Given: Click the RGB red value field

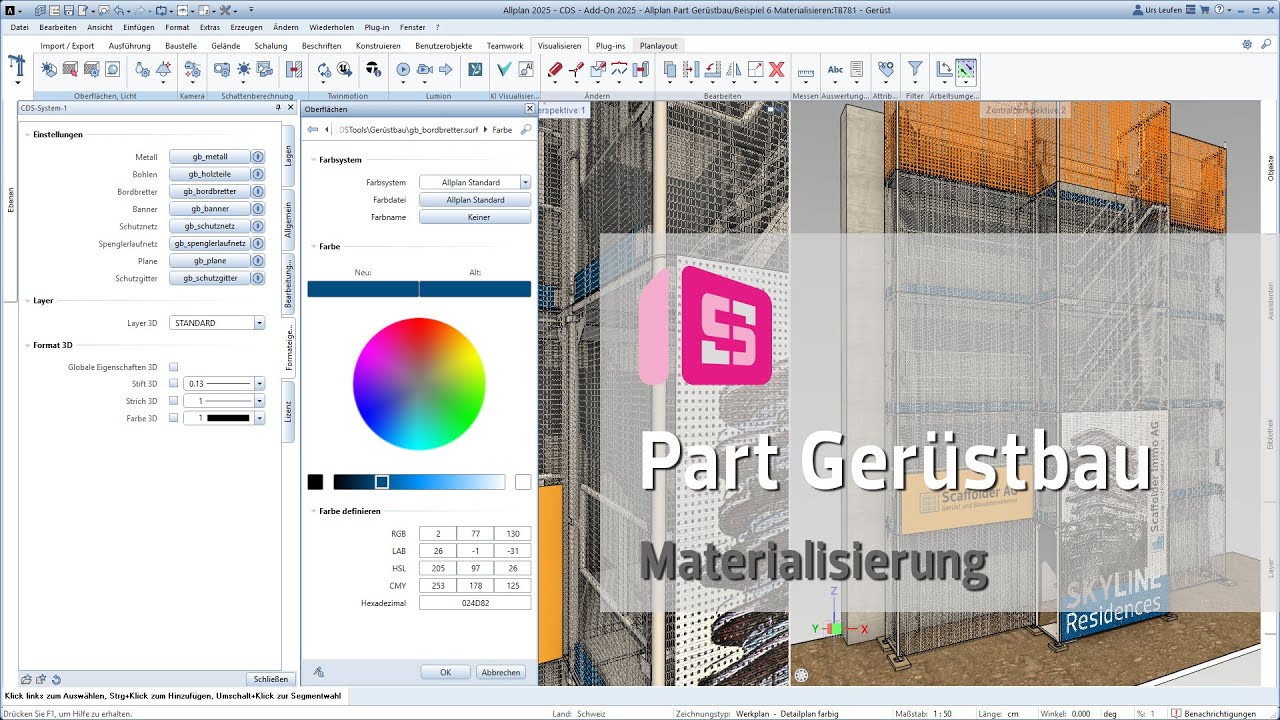Looking at the screenshot, I should (437, 534).
